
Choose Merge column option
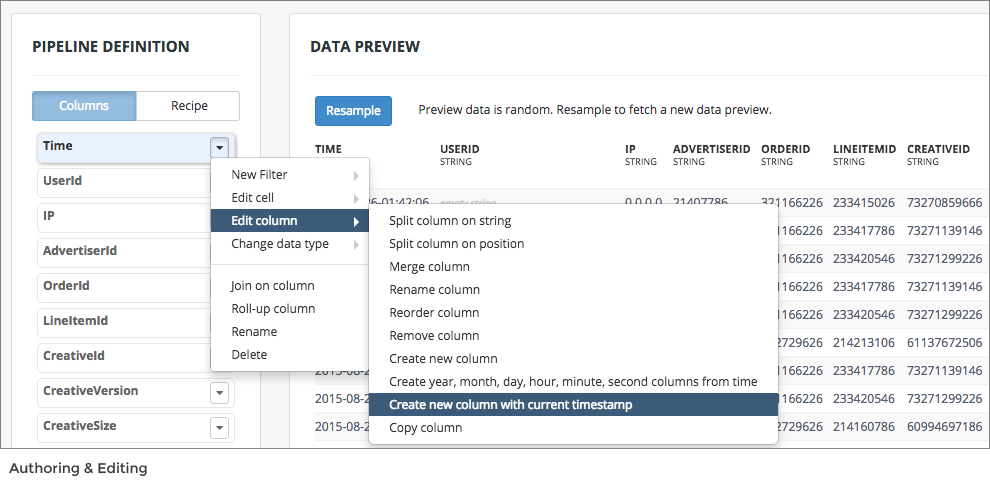429,267
